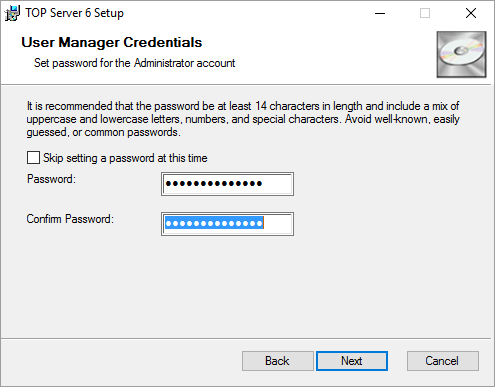
Task: Close the setup window
Action: pyautogui.click(x=471, y=13)
